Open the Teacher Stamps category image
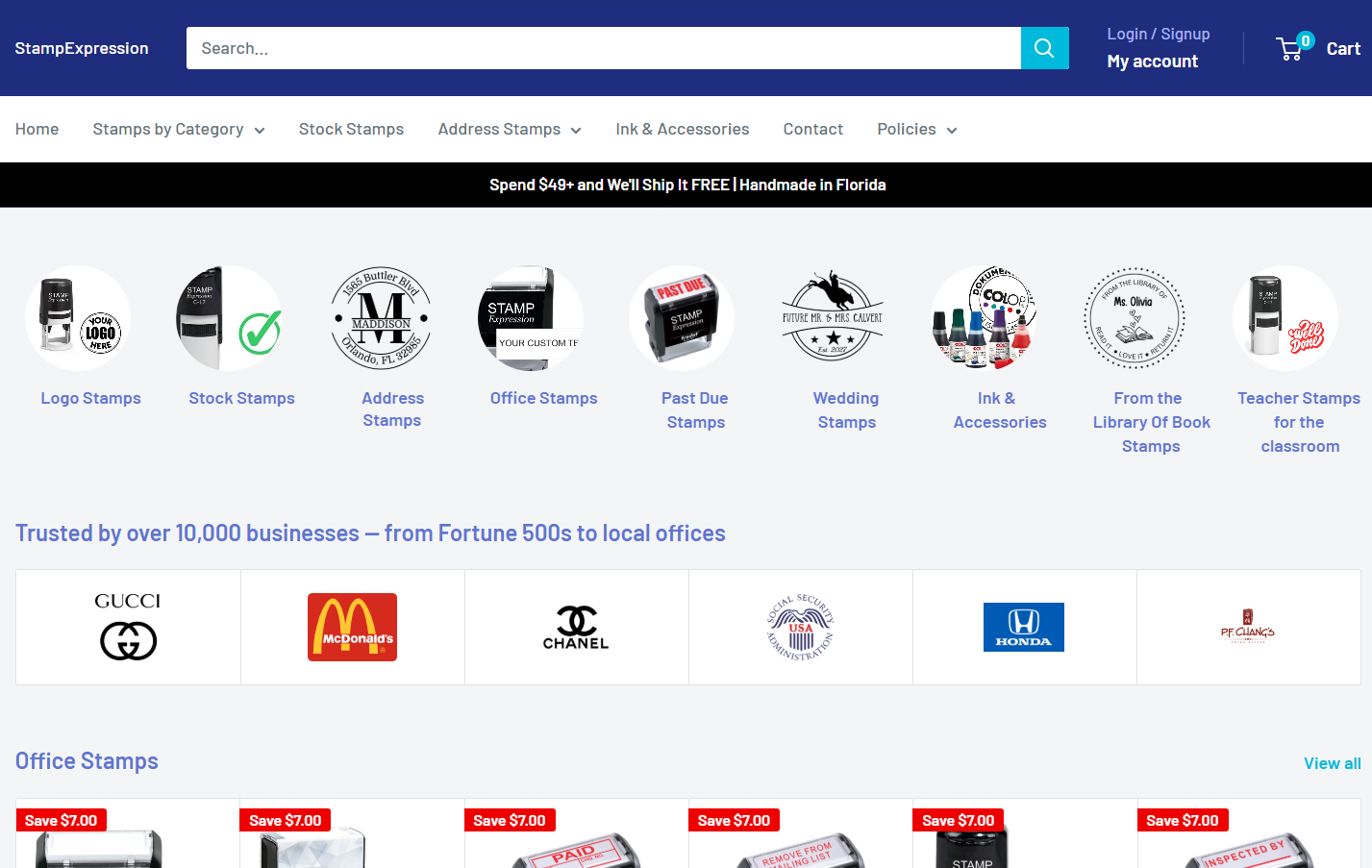This screenshot has width=1372, height=868. coord(1285,318)
